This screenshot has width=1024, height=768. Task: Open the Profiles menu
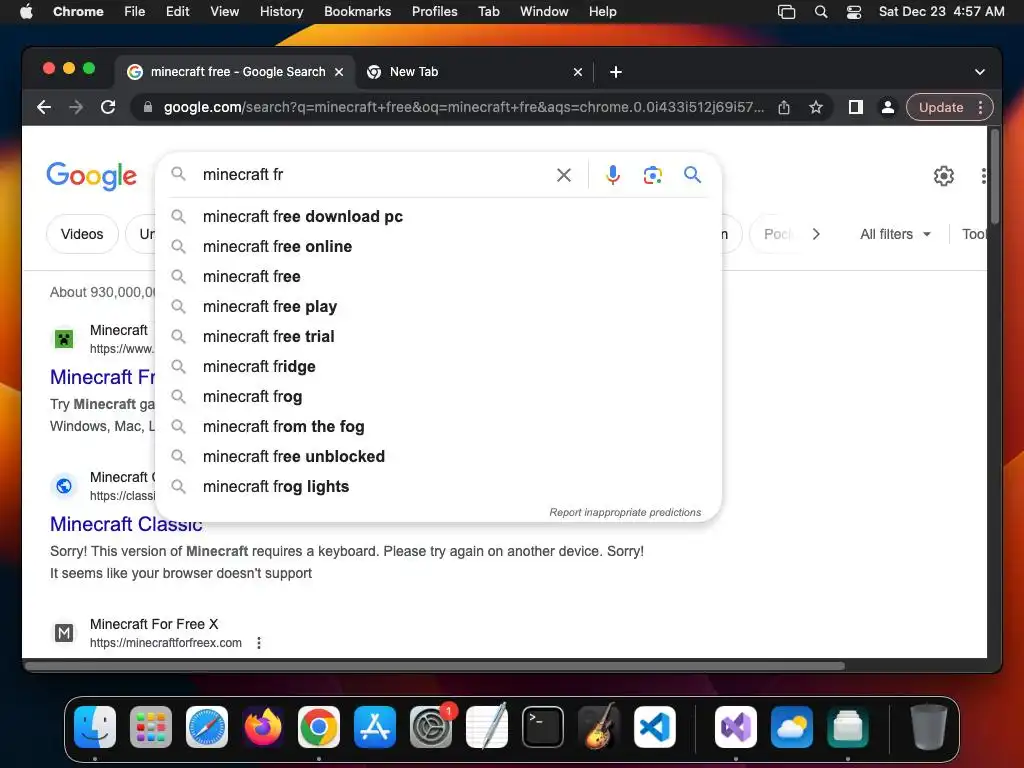coord(434,12)
